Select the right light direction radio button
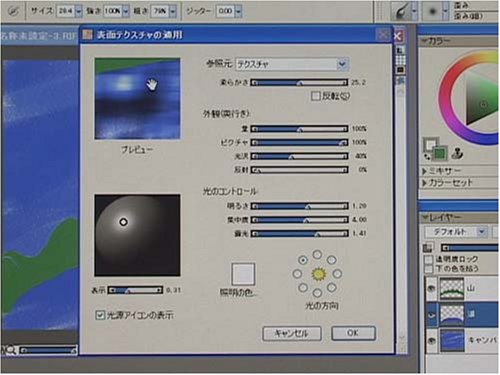Viewport: 500px width, 375px height. pos(337,274)
